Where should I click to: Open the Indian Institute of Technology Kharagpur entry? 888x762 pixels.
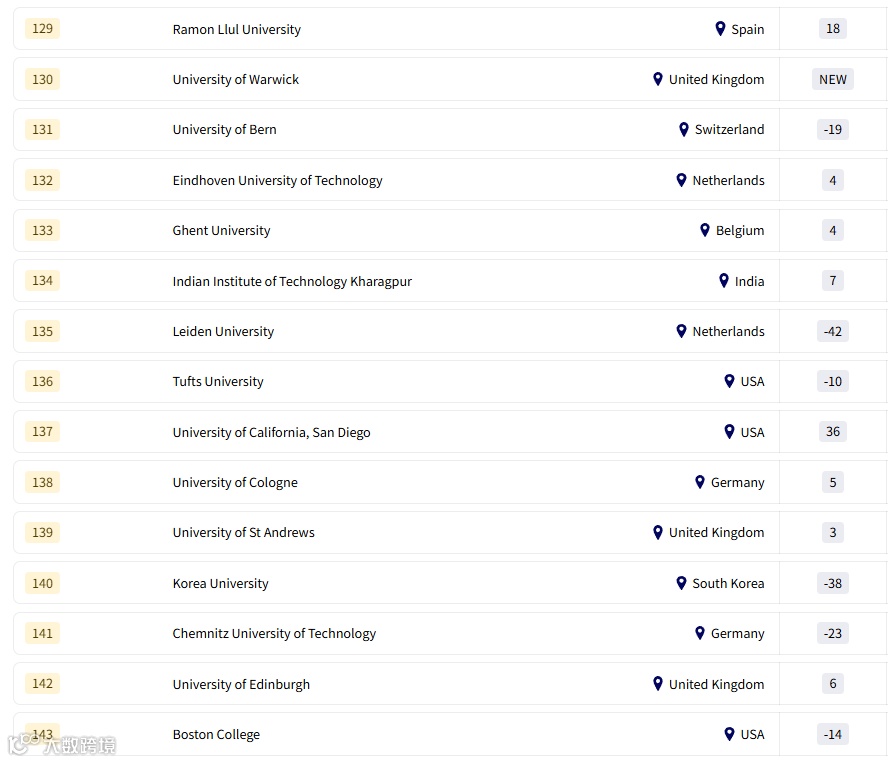point(292,281)
